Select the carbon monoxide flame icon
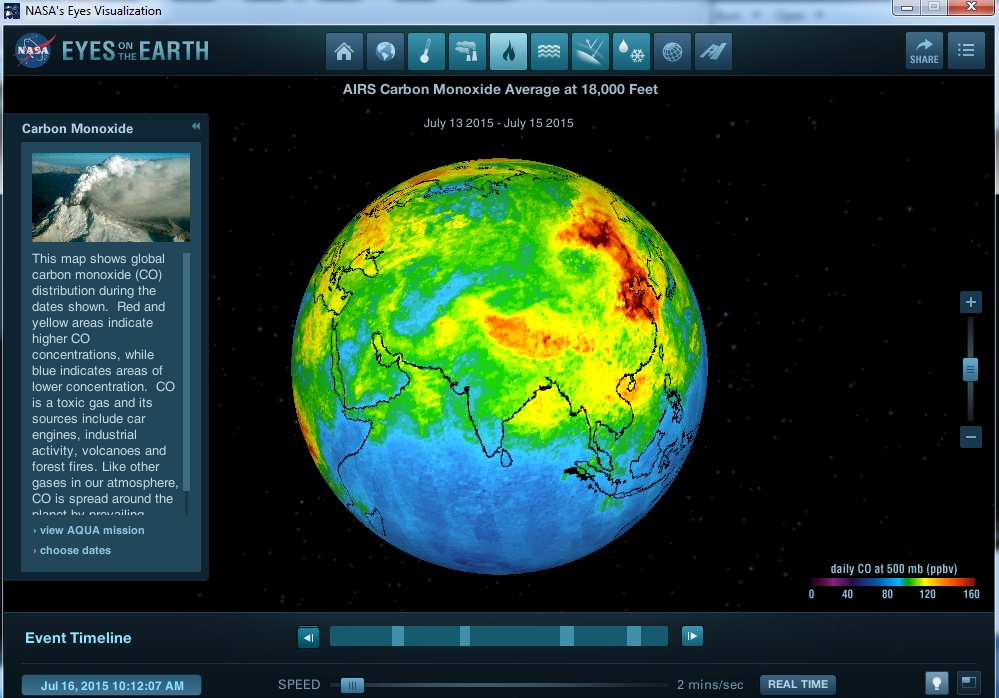 508,51
